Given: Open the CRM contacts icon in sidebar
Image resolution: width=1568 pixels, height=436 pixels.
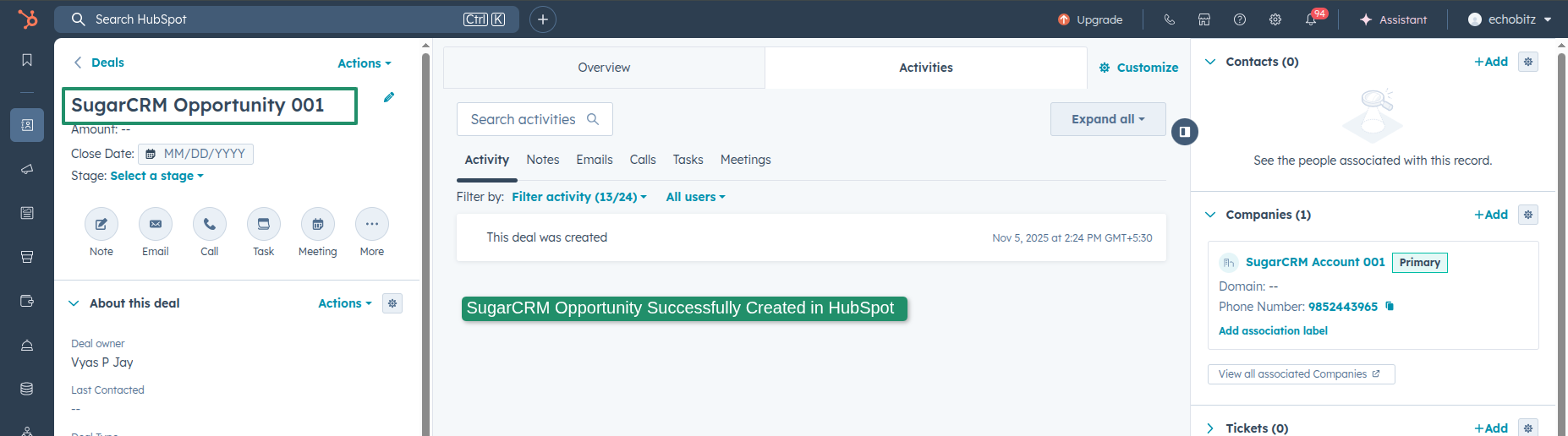Looking at the screenshot, I should pos(27,125).
